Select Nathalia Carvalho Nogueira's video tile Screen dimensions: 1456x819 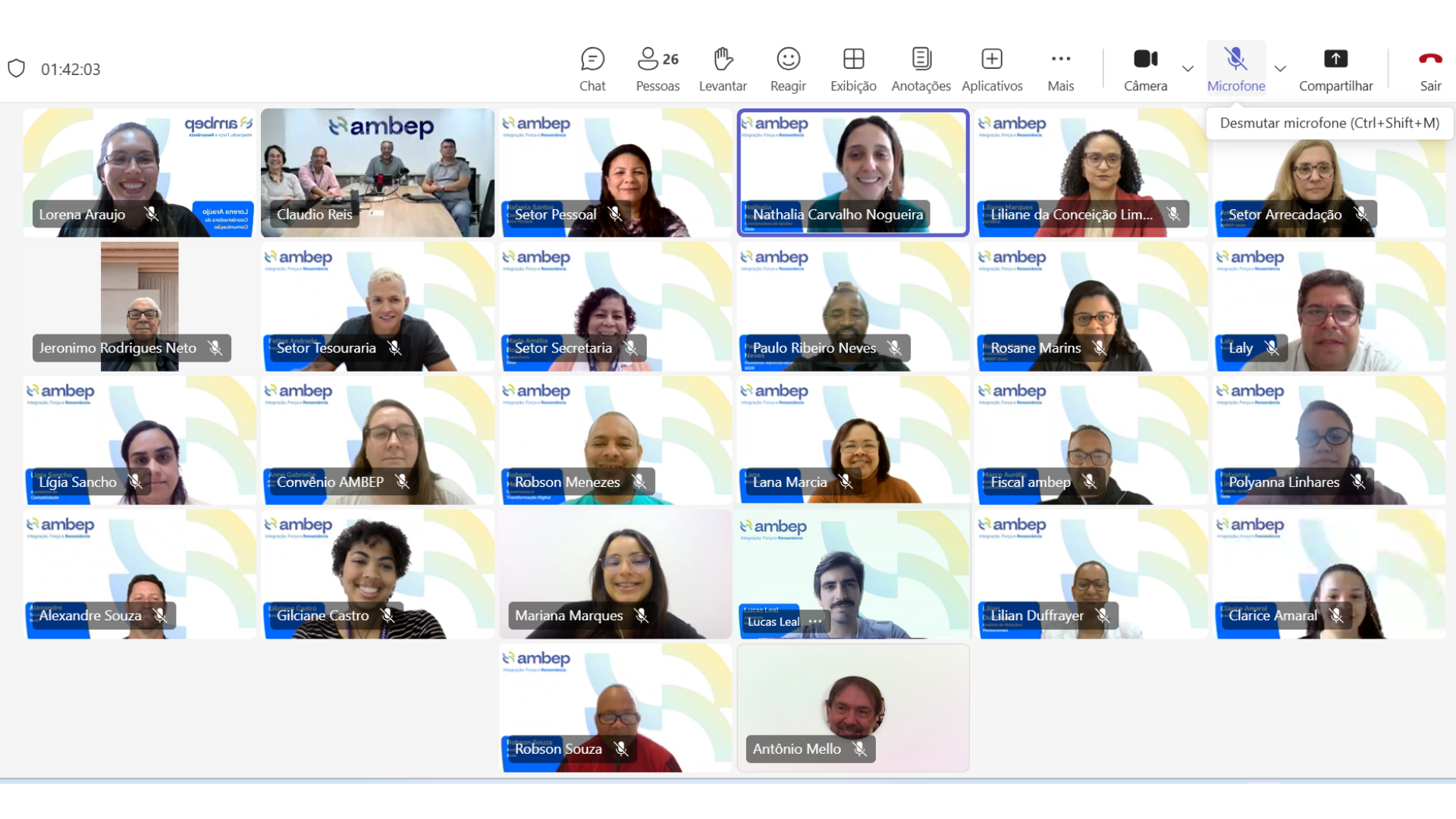tap(852, 163)
